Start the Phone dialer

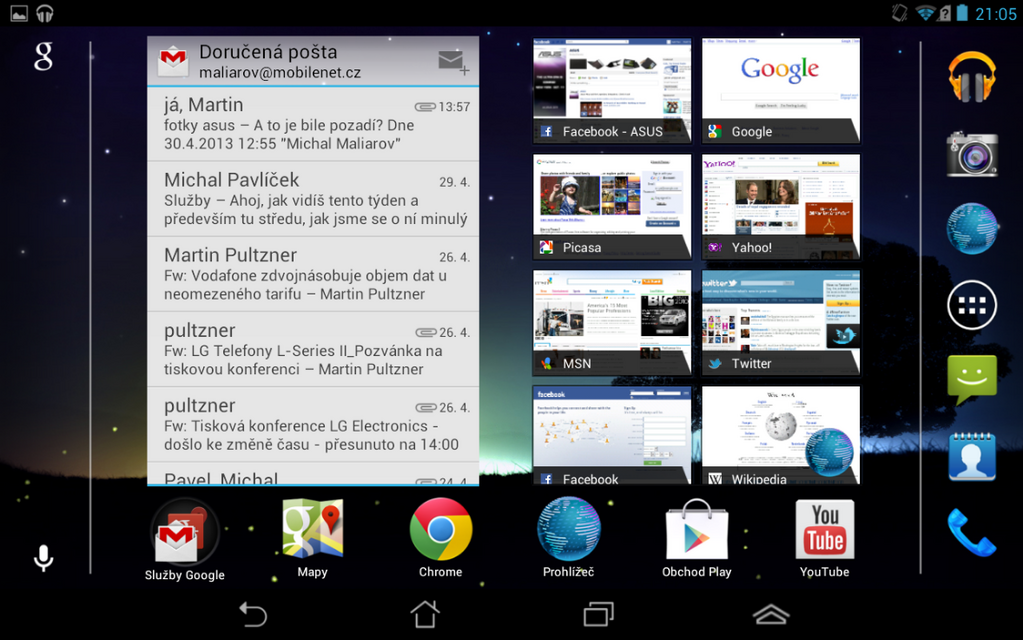tap(971, 531)
